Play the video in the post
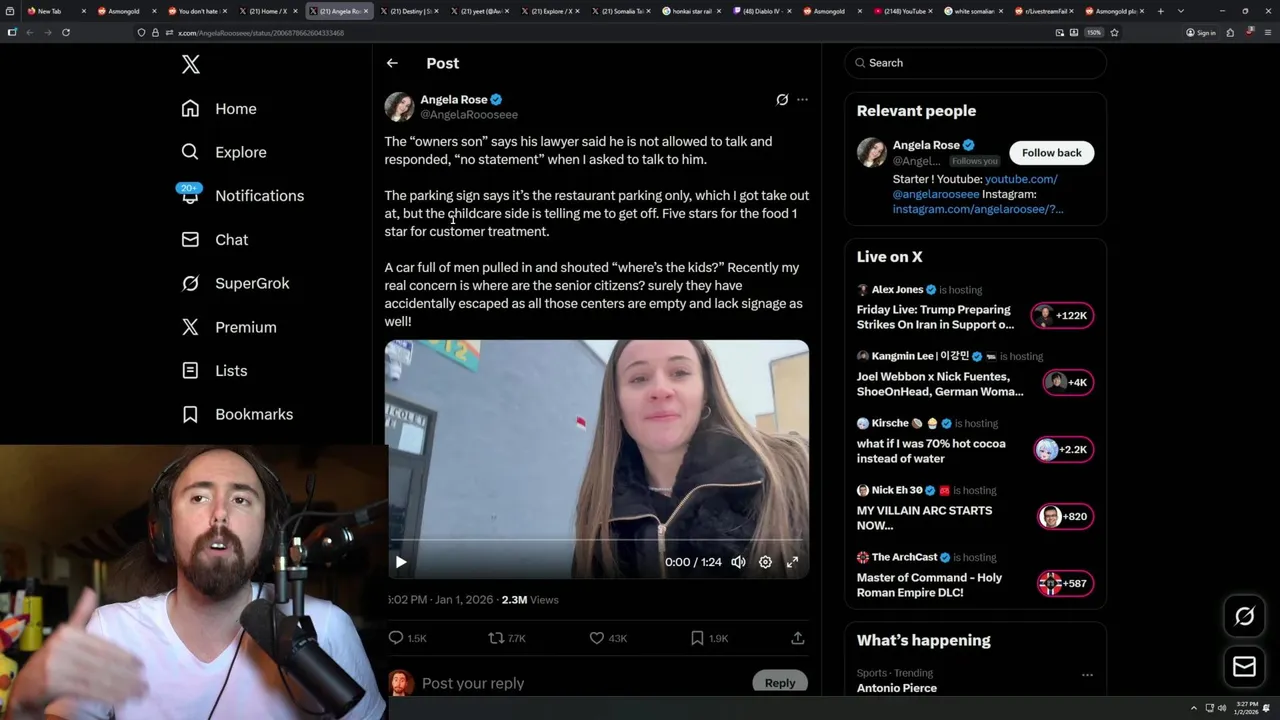This screenshot has width=1280, height=720. click(401, 562)
